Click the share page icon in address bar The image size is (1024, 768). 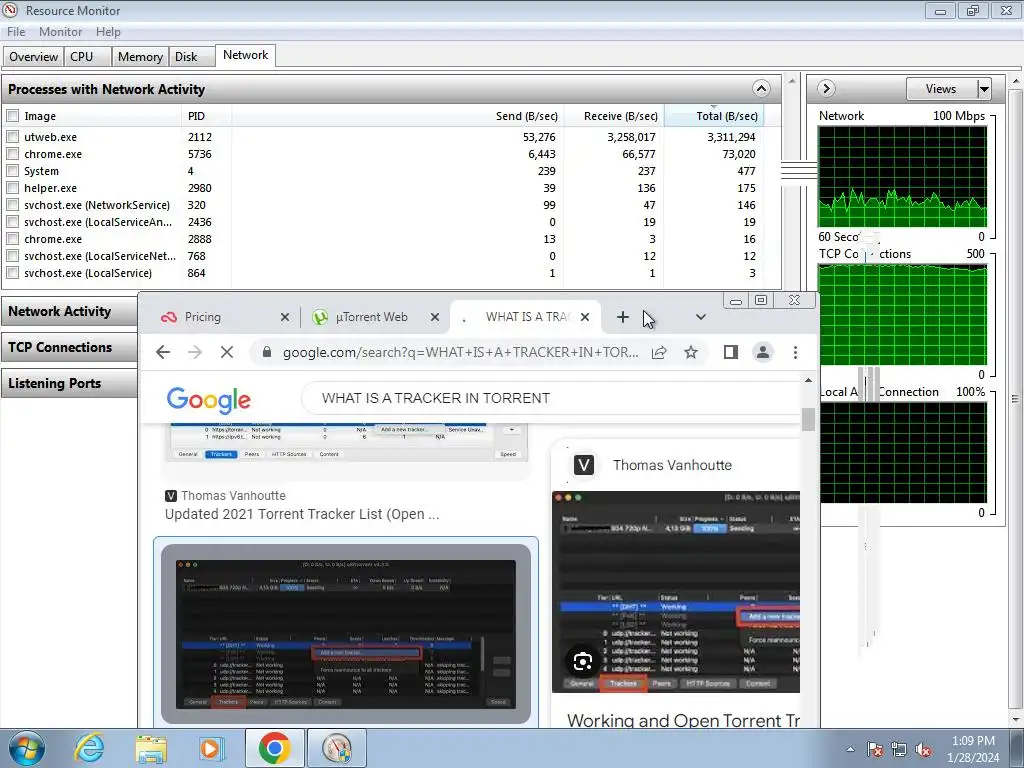click(659, 353)
